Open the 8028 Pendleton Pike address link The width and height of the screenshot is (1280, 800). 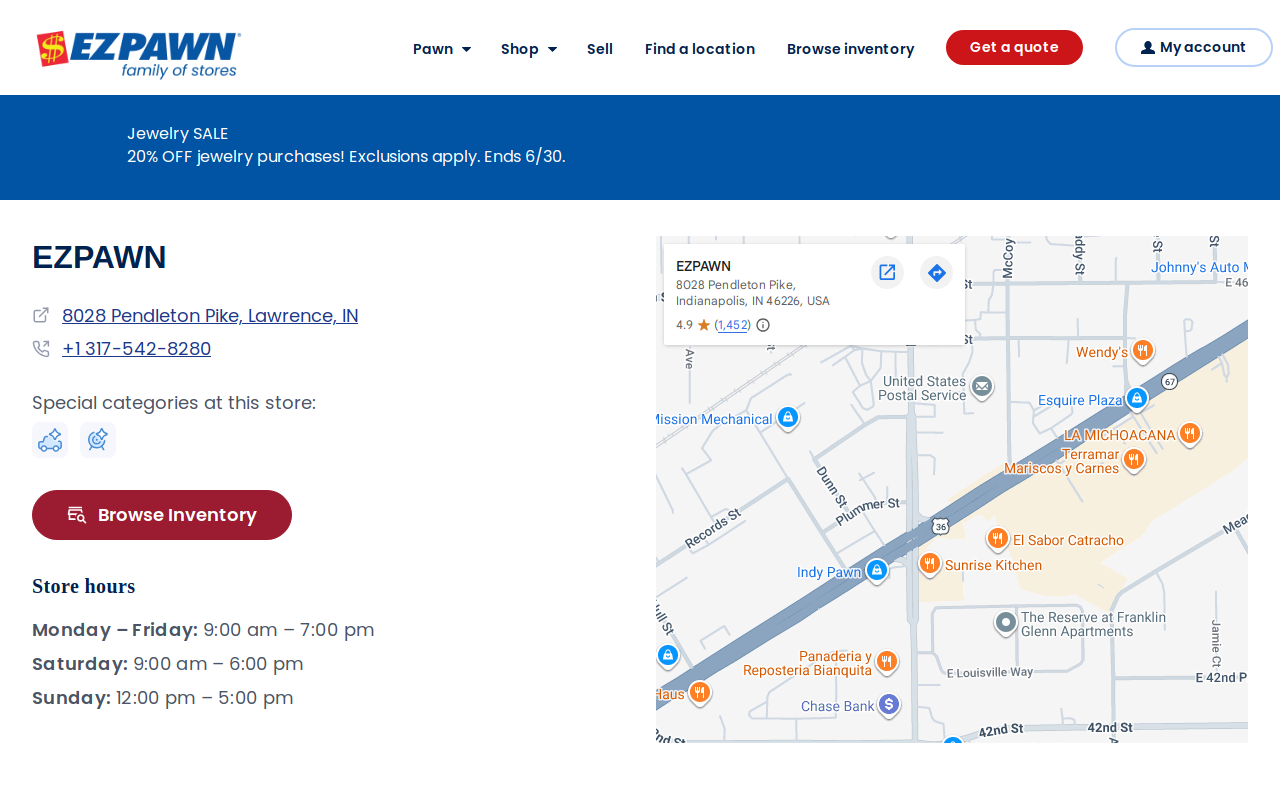pyautogui.click(x=210, y=316)
